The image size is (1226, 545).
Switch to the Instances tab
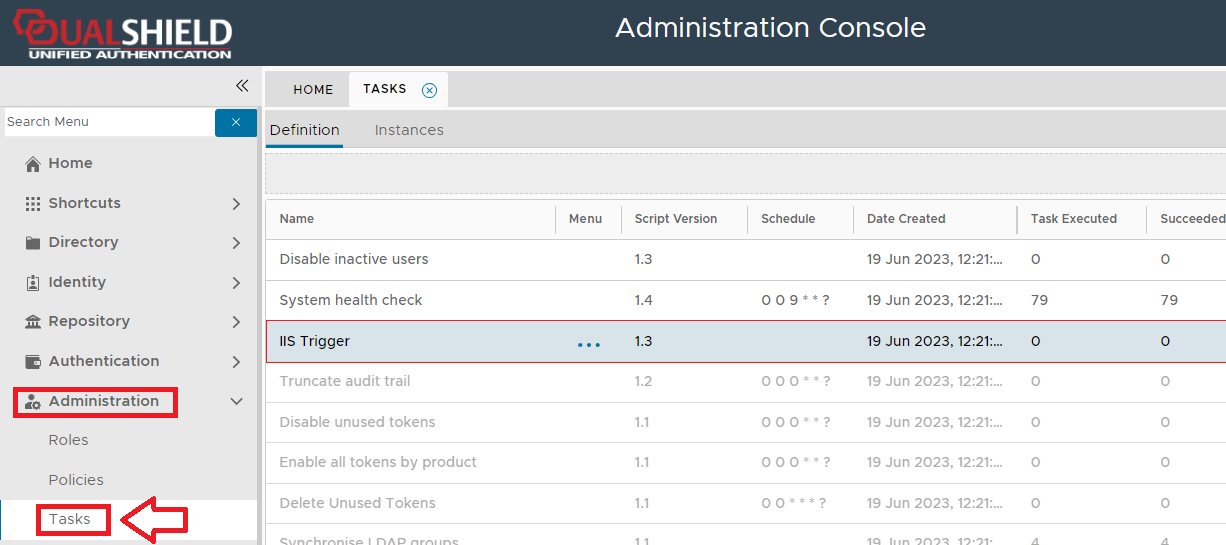pyautogui.click(x=409, y=130)
